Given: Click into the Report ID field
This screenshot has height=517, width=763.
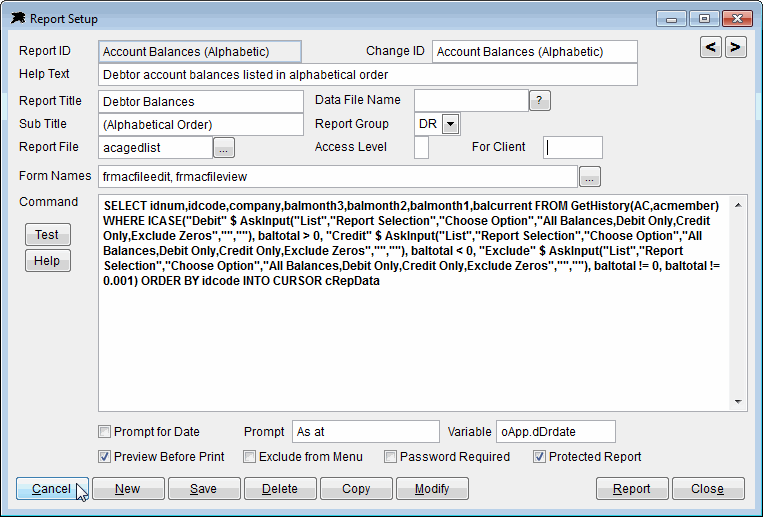Looking at the screenshot, I should (200, 52).
